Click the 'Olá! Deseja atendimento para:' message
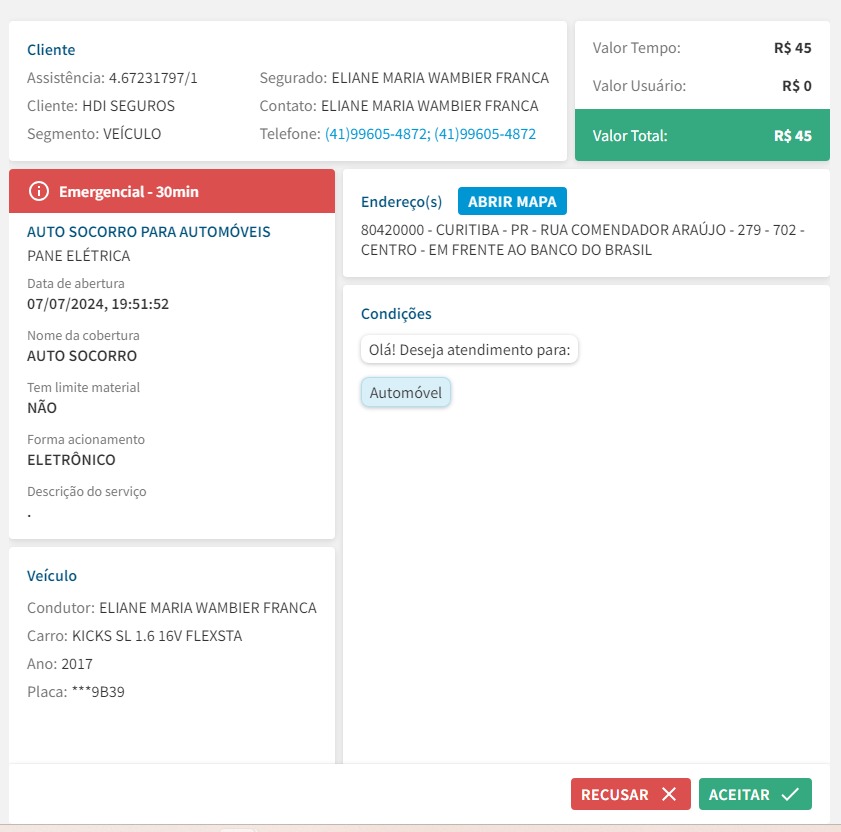Viewport: 841px width, 832px height. point(469,350)
